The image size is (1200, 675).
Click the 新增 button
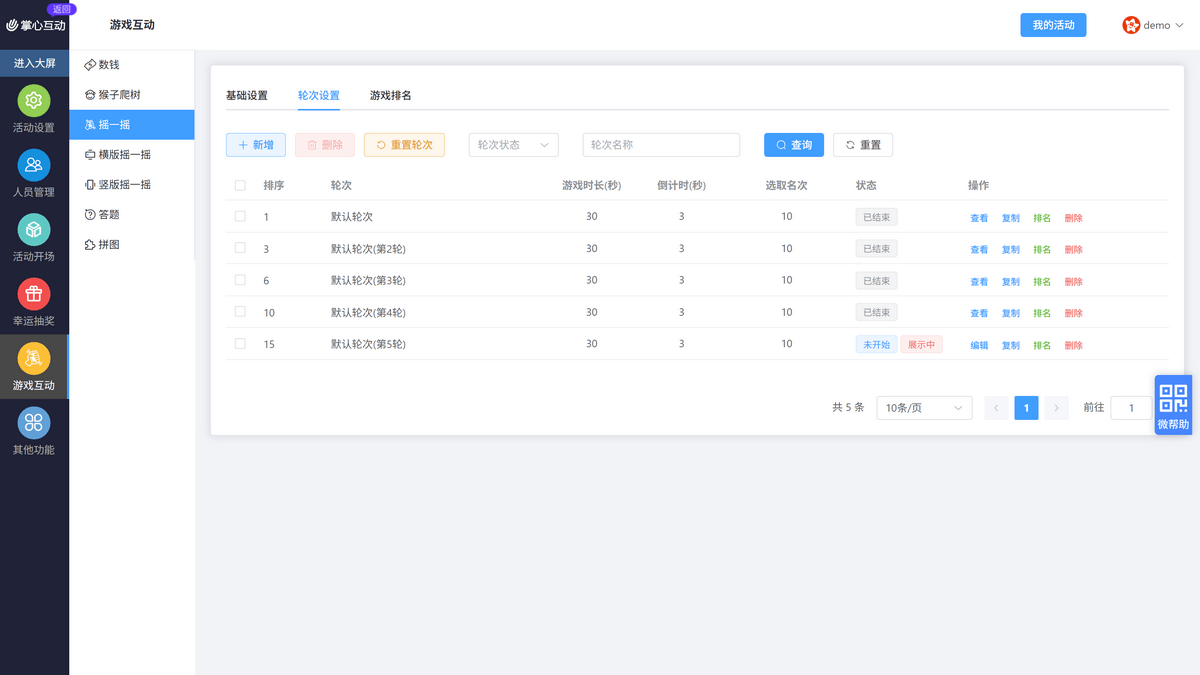point(256,145)
